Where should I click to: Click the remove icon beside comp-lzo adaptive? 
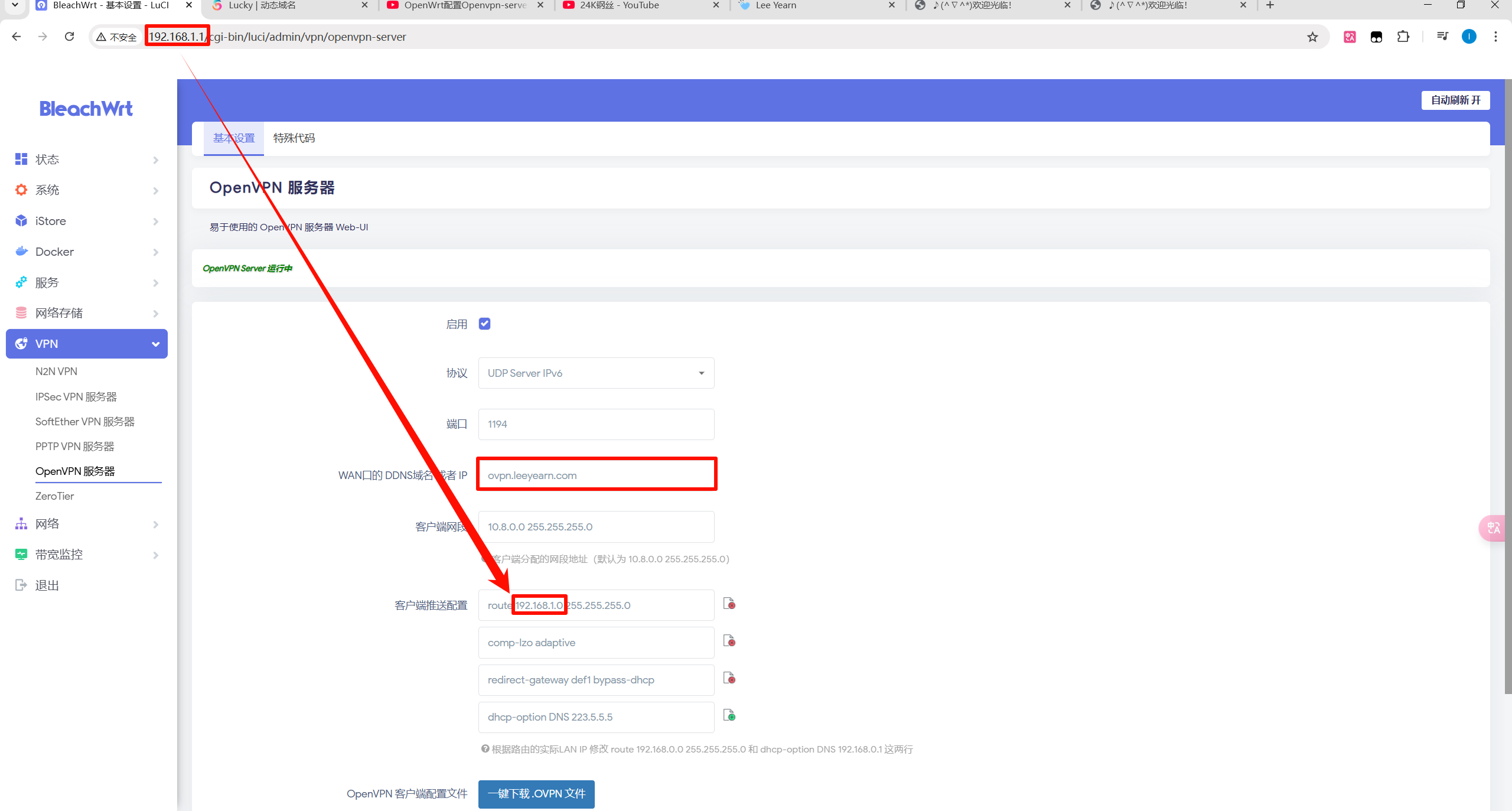click(x=729, y=641)
